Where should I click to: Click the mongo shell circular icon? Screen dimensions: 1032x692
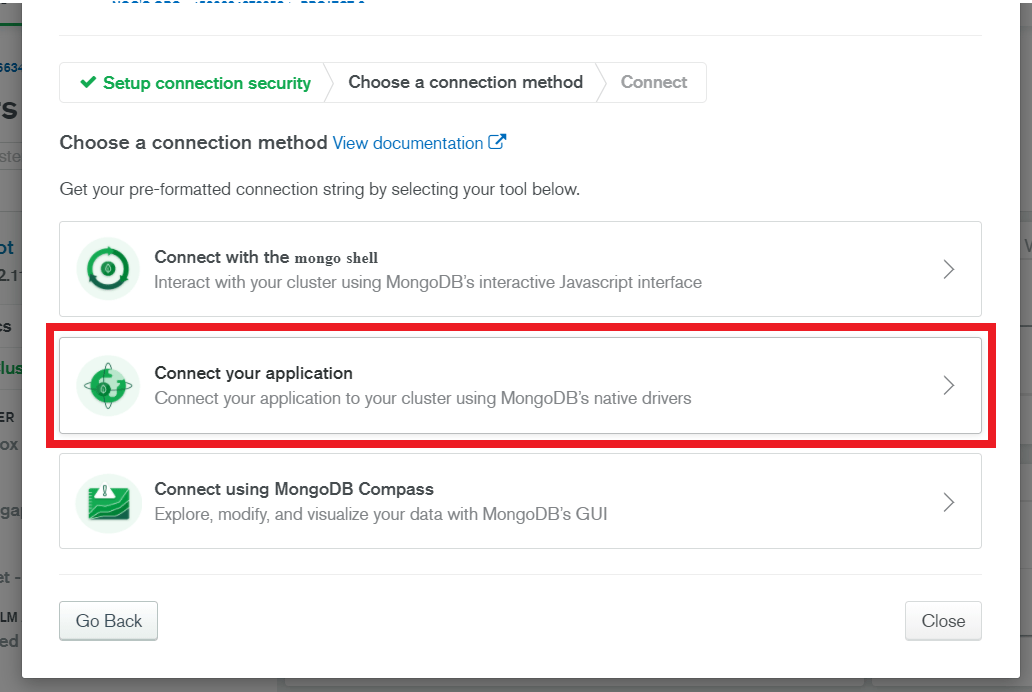108,269
